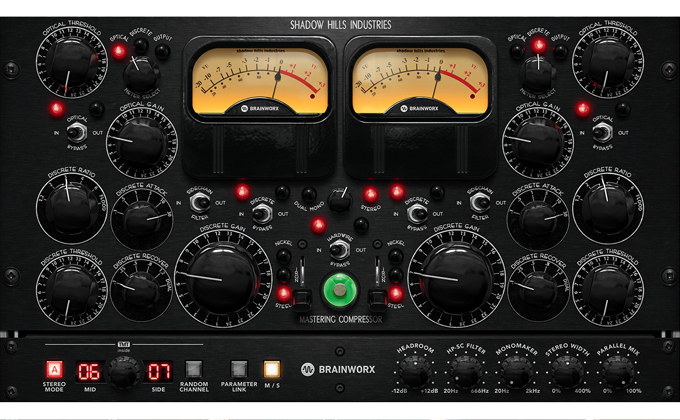680x420 pixels.
Task: Click the left channel Discrete Threshold knob
Action: pos(72,290)
